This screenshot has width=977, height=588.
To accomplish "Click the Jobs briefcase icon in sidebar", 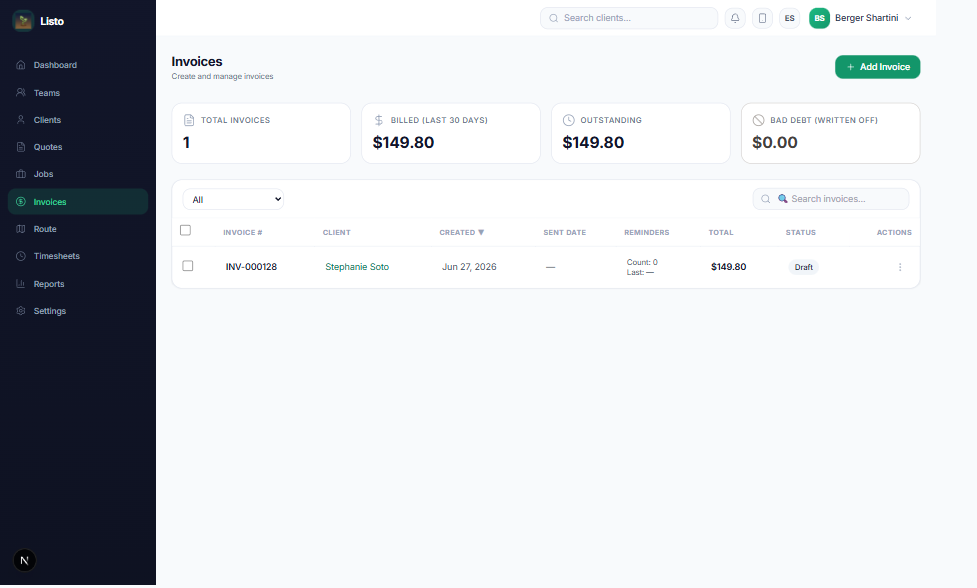I will coord(21,174).
